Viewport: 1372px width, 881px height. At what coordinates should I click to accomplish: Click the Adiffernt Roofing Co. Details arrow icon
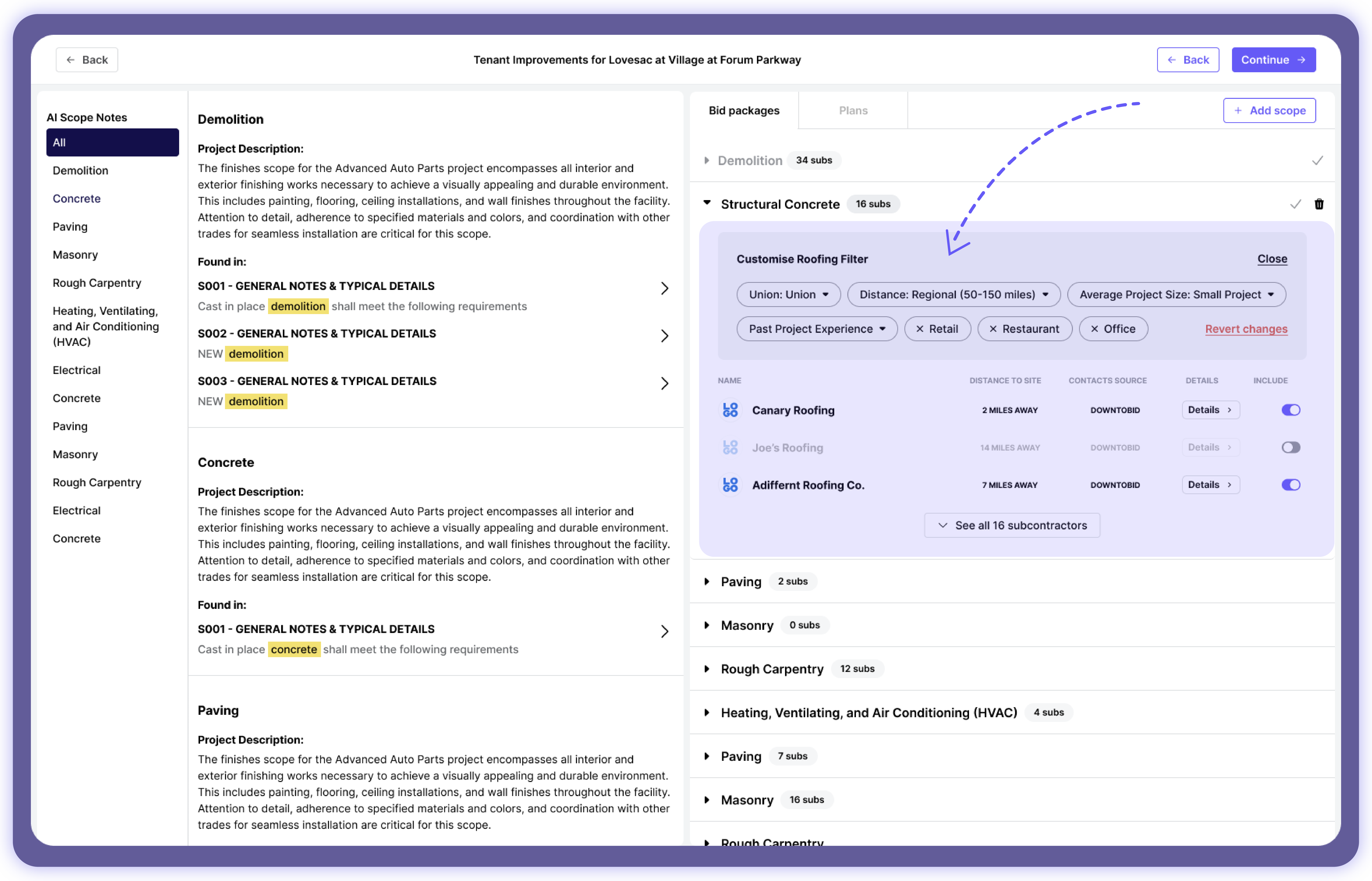tap(1228, 485)
